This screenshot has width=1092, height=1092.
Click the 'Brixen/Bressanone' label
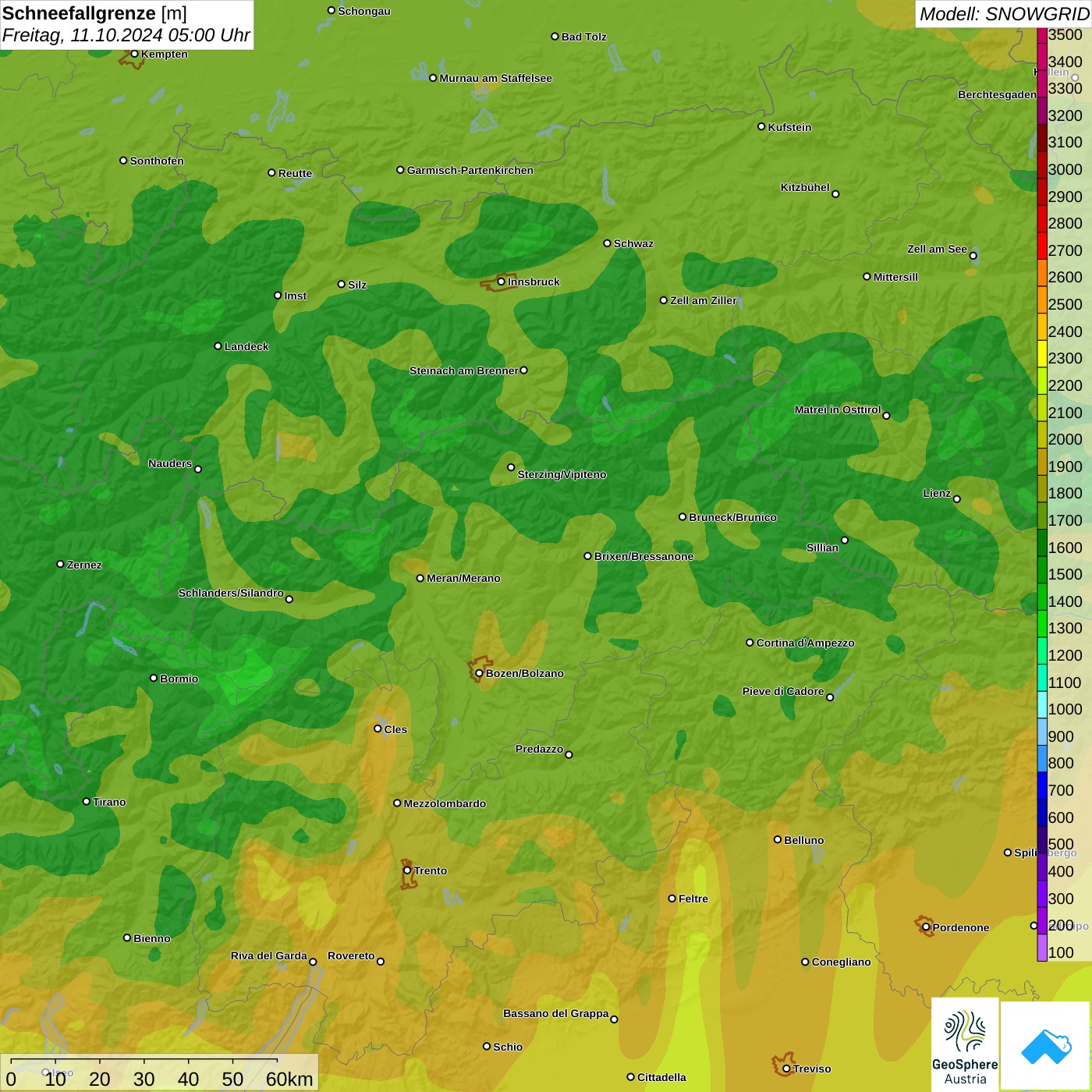click(643, 556)
